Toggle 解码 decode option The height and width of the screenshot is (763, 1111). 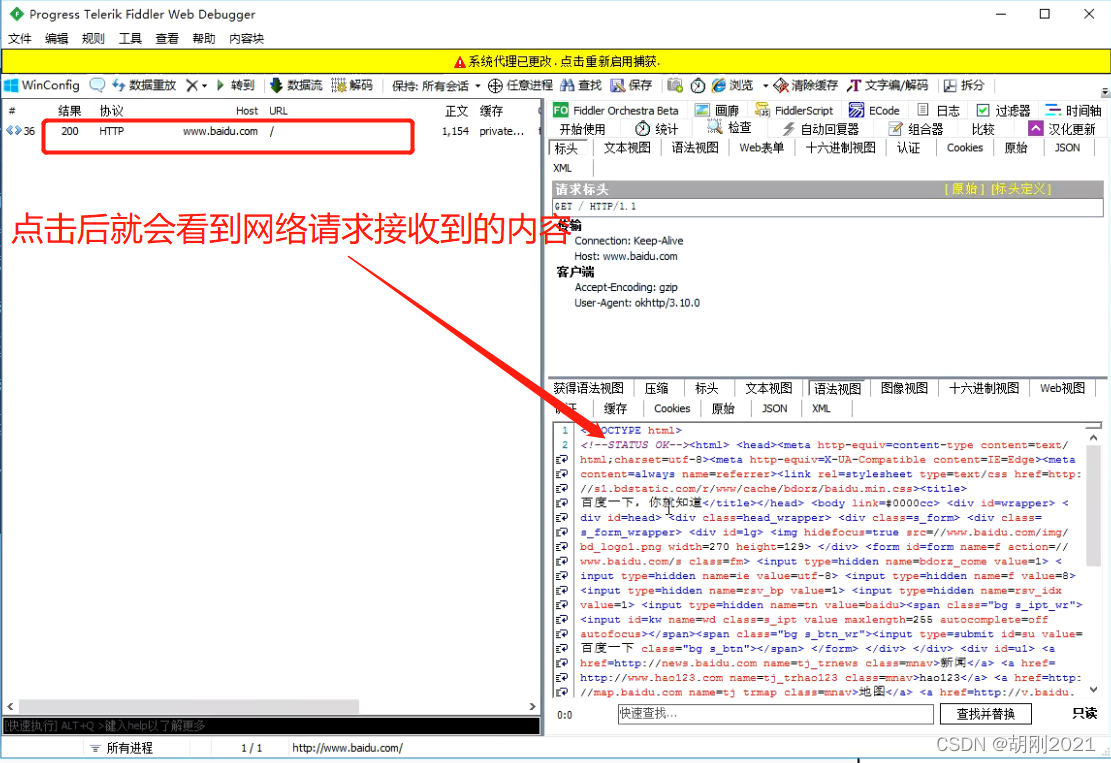coord(352,86)
